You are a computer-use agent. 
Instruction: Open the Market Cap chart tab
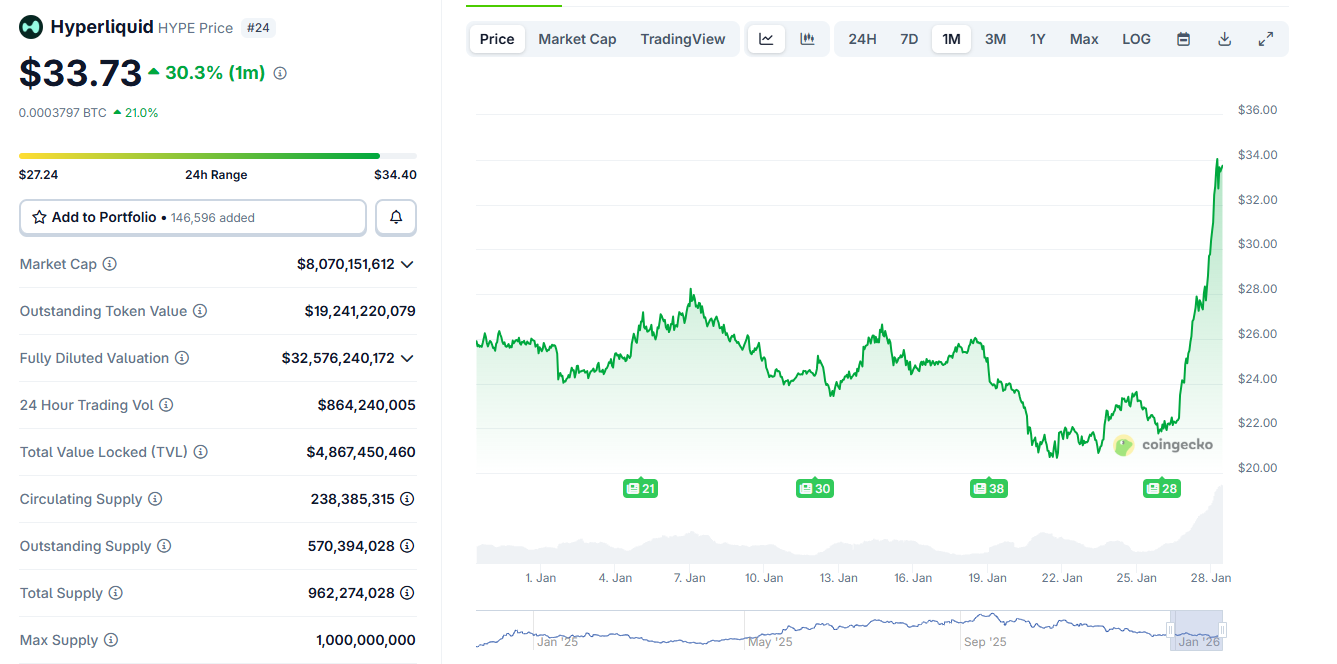(x=577, y=38)
